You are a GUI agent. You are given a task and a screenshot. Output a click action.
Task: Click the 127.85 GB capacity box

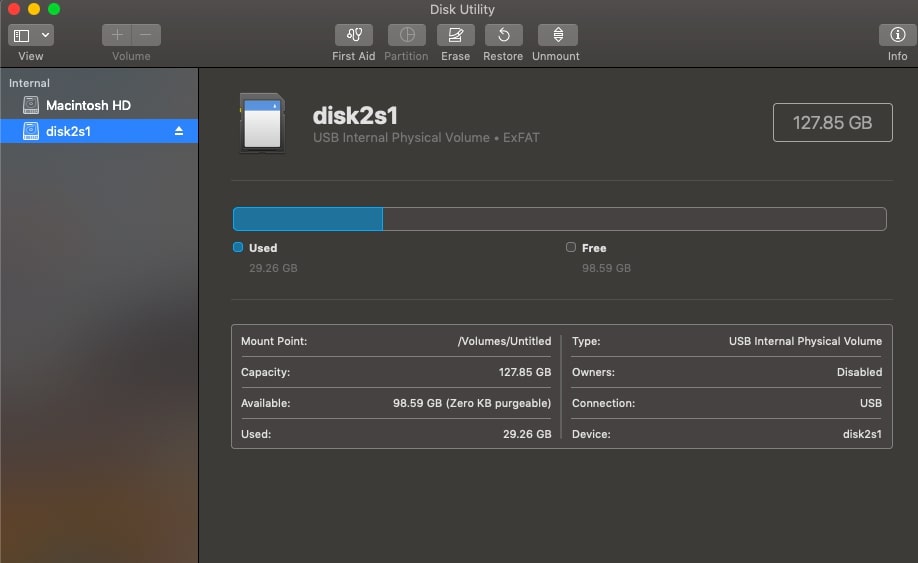tap(832, 122)
